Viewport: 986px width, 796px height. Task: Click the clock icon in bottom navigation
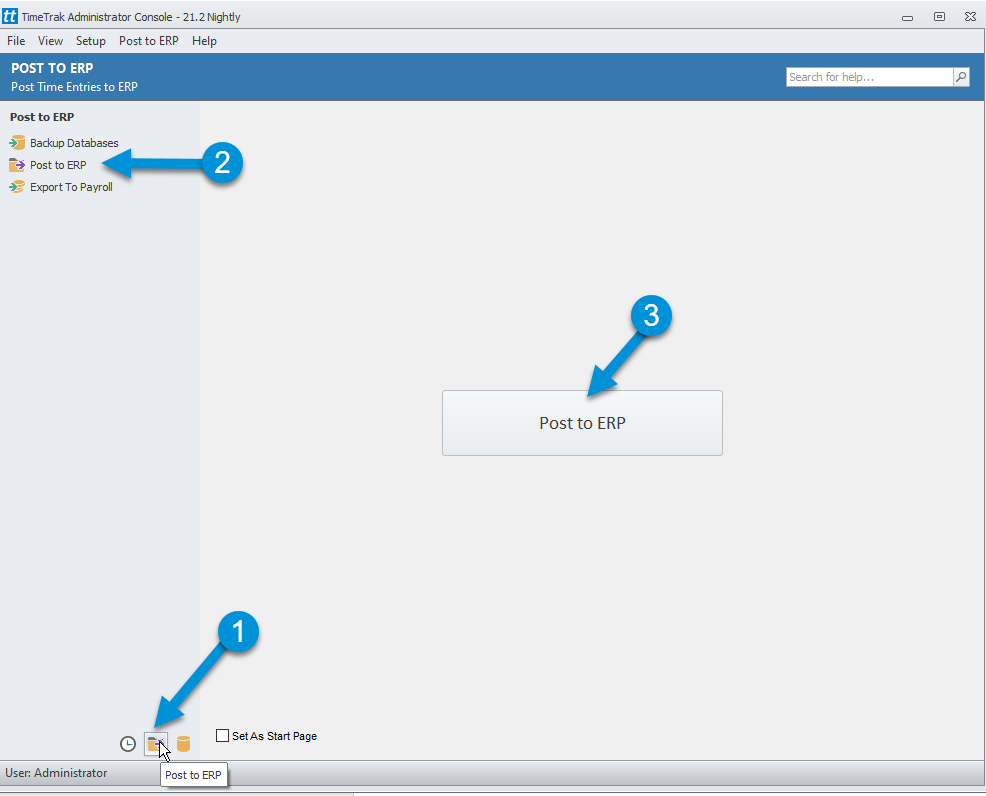tap(128, 744)
